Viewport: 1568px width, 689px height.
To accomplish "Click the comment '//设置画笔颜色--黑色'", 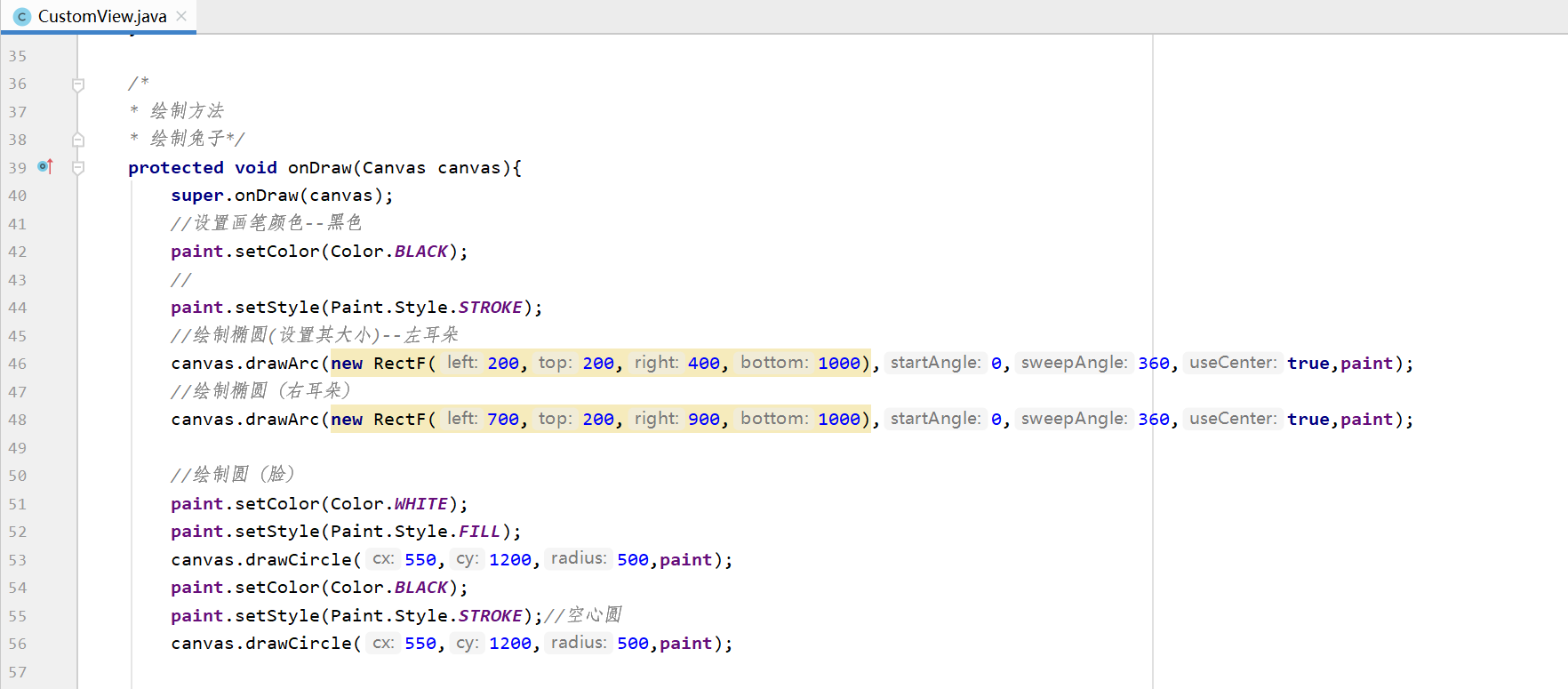I will point(267,223).
